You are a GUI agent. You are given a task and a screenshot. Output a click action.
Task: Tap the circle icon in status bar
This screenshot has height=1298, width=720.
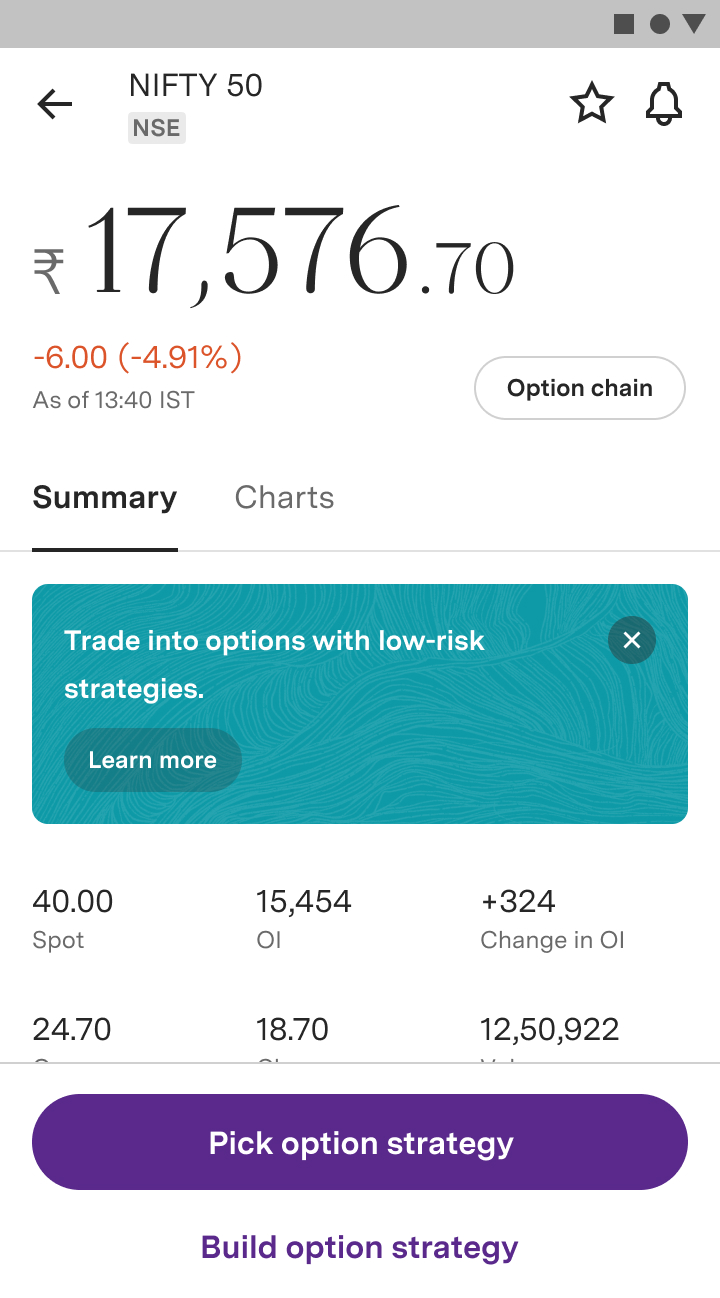(660, 24)
